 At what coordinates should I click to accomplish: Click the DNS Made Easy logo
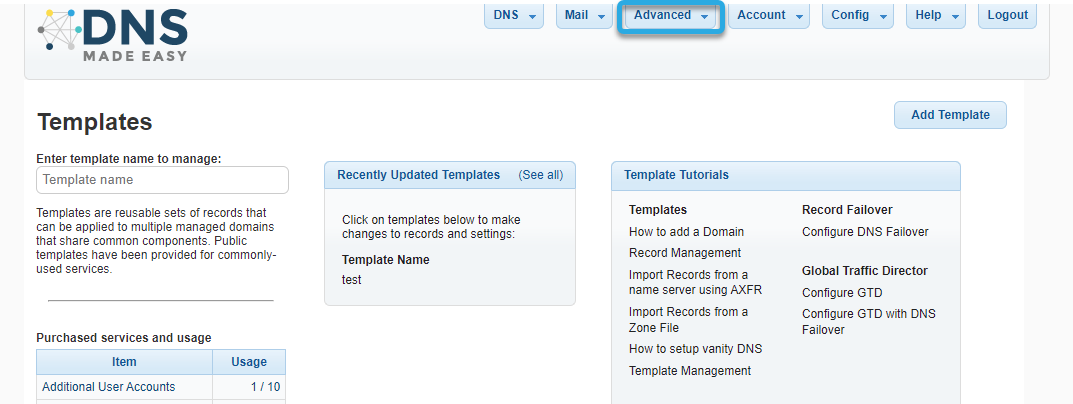pyautogui.click(x=113, y=35)
